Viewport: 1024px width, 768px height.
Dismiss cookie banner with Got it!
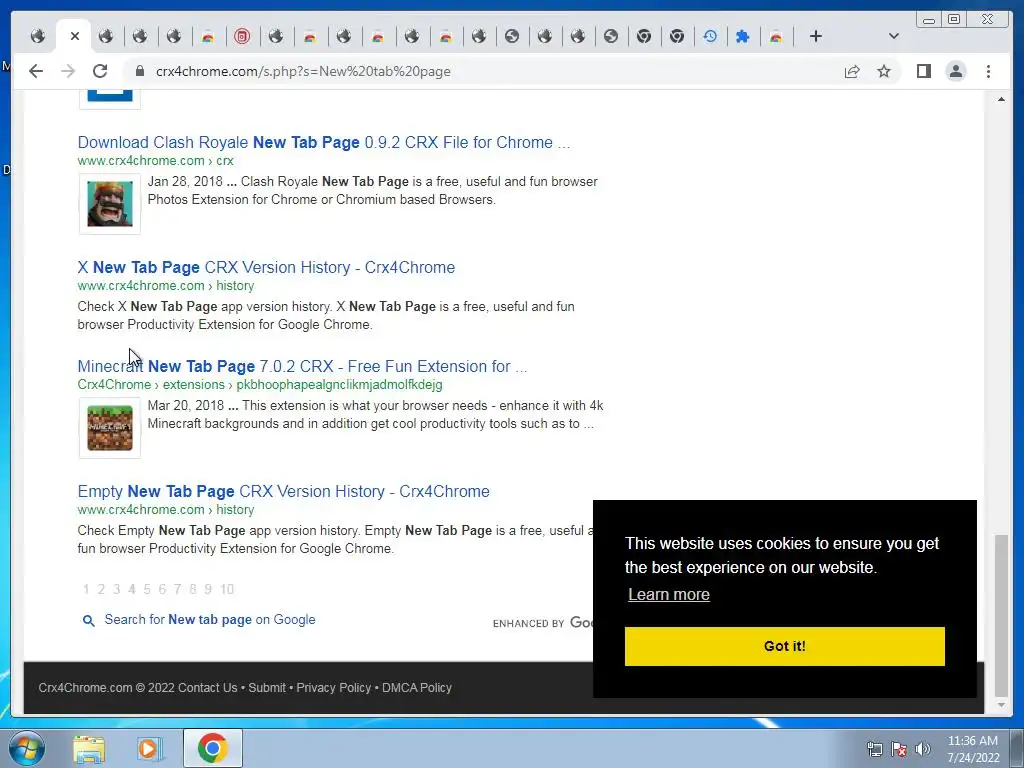click(x=784, y=646)
